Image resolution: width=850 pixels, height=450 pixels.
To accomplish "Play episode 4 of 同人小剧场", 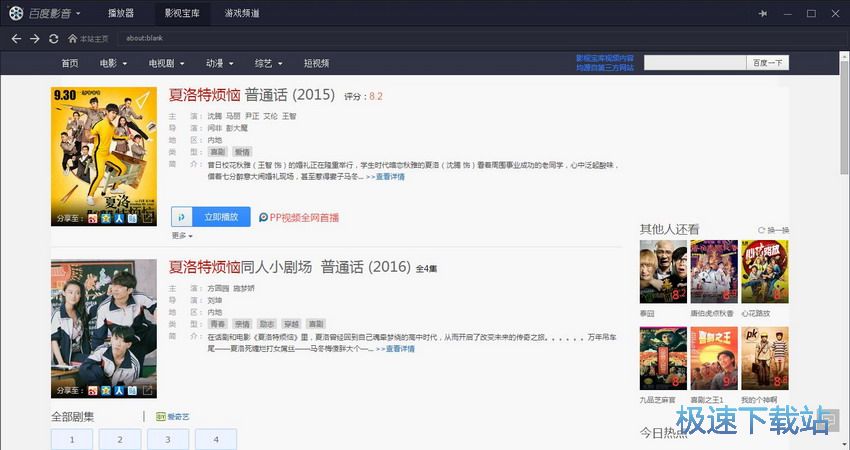I will click(x=216, y=439).
